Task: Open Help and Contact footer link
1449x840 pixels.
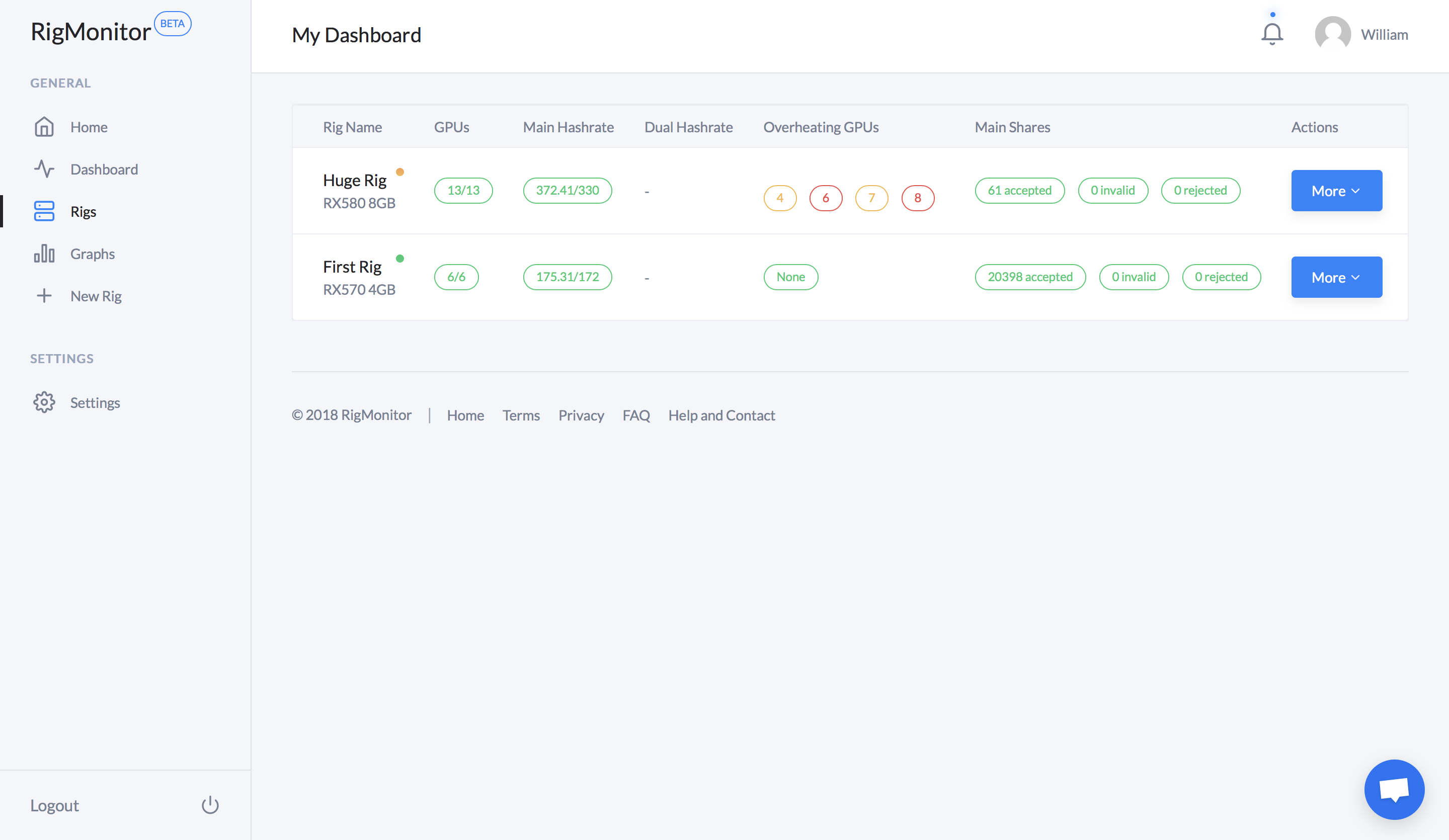Action: (x=721, y=415)
